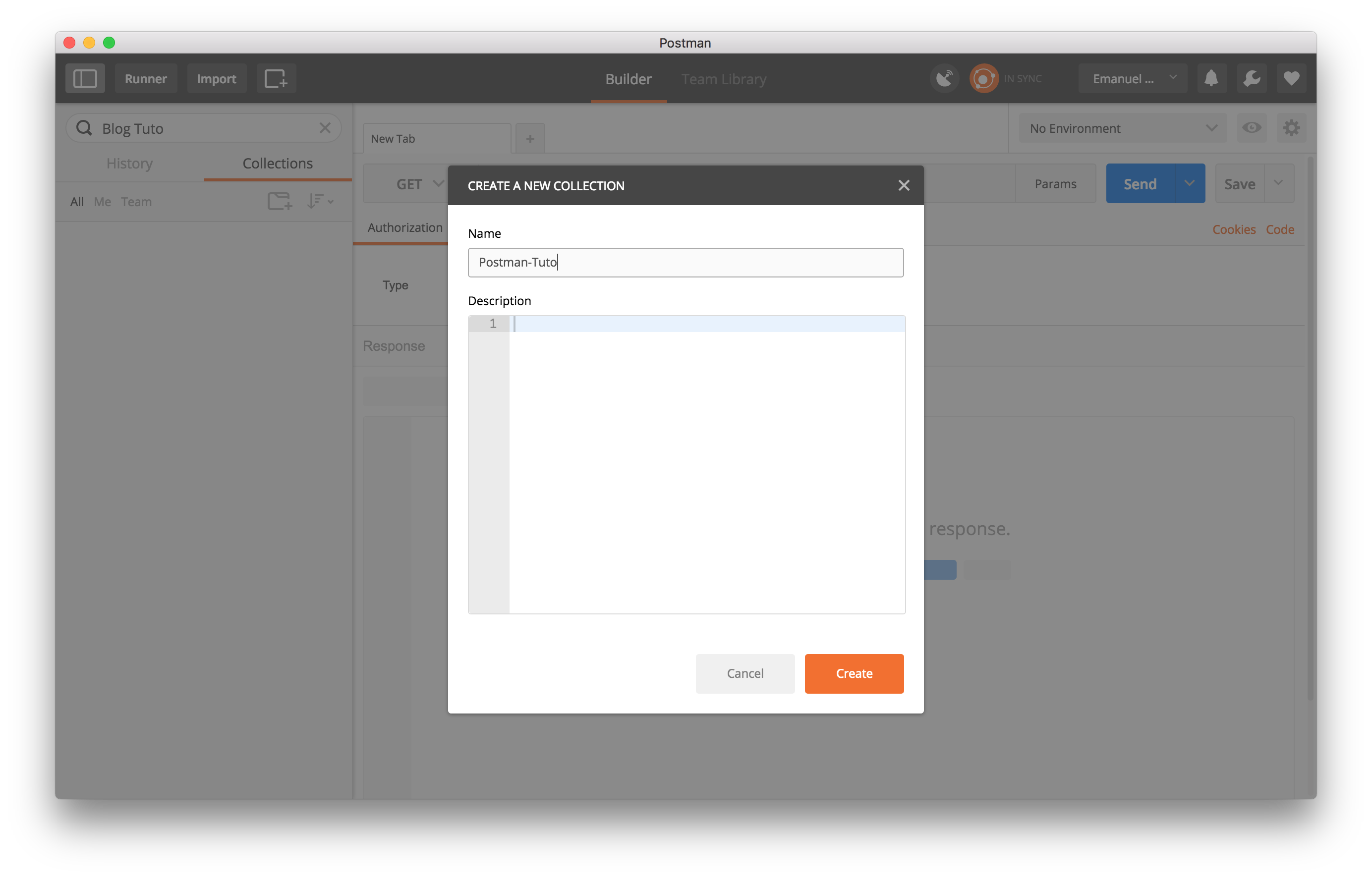Click the Save button

coord(1240,184)
